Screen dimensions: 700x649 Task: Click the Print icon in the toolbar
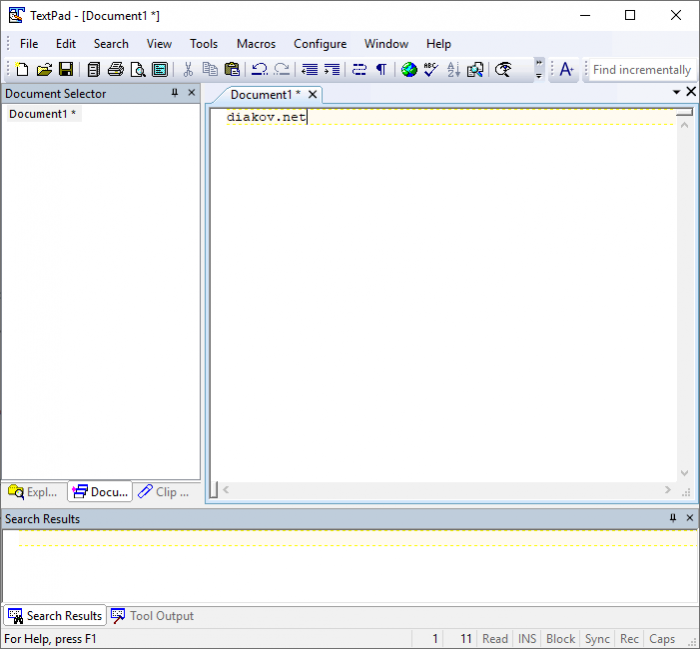[x=115, y=70]
